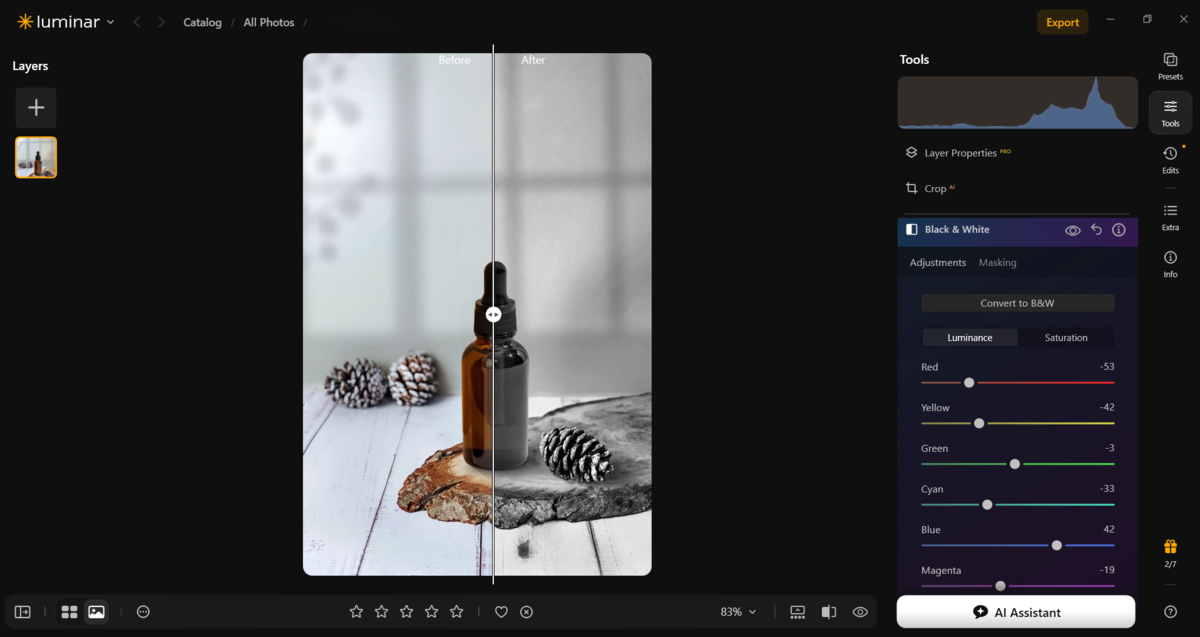This screenshot has height=637, width=1200.
Task: Toggle before/after compare view
Action: pyautogui.click(x=829, y=612)
